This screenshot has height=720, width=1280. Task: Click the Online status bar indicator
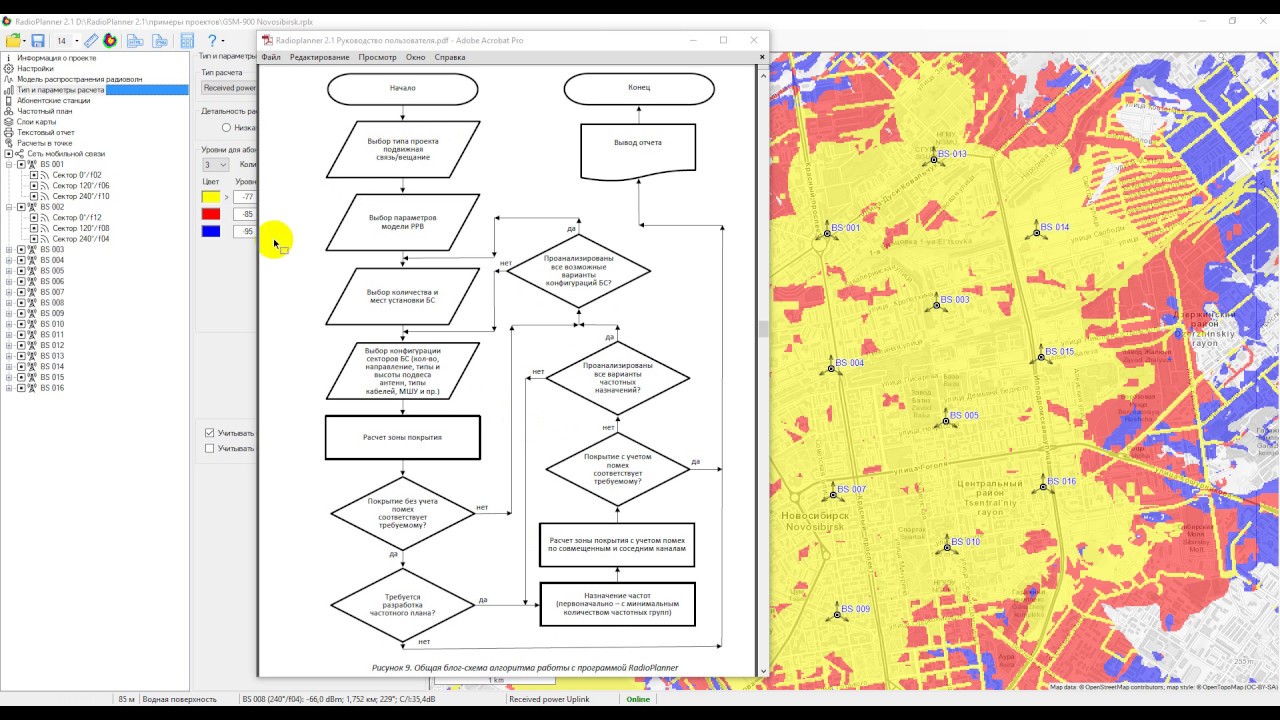pos(638,699)
